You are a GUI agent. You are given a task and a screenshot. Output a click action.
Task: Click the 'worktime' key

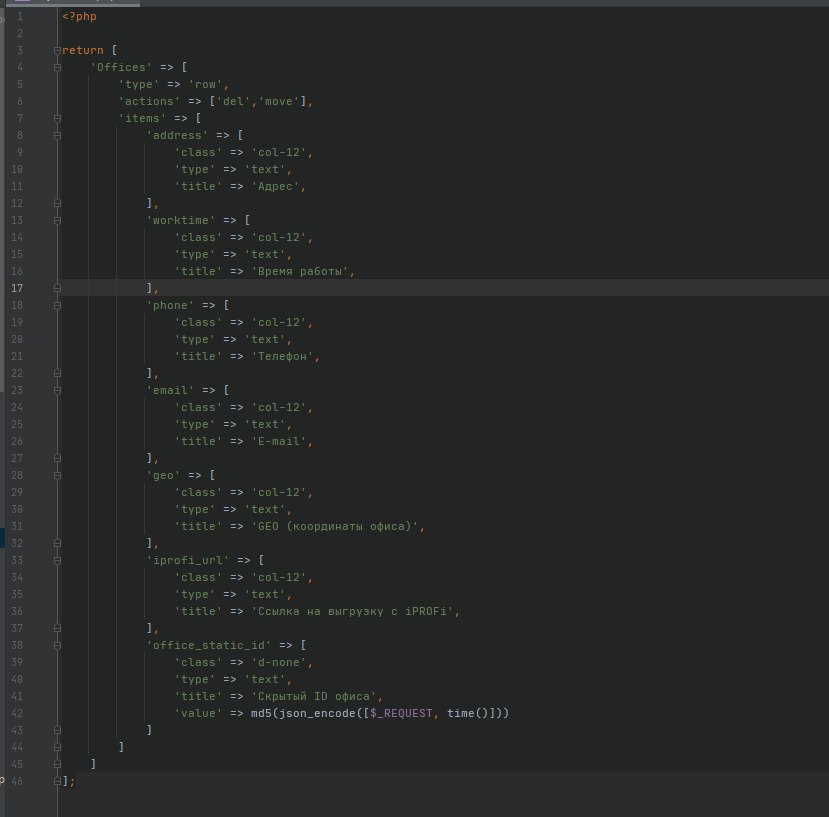(x=181, y=220)
